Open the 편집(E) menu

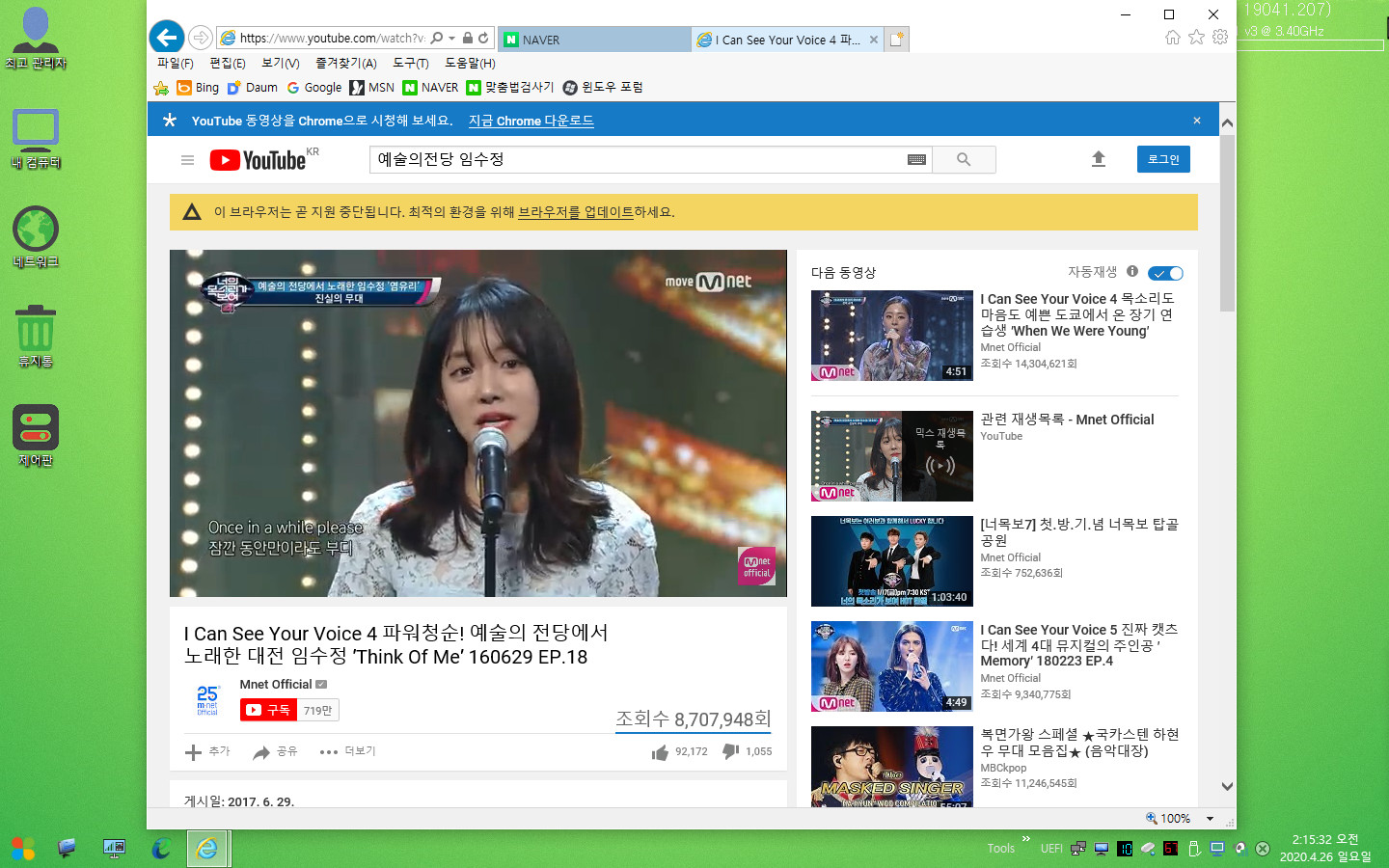click(x=228, y=63)
